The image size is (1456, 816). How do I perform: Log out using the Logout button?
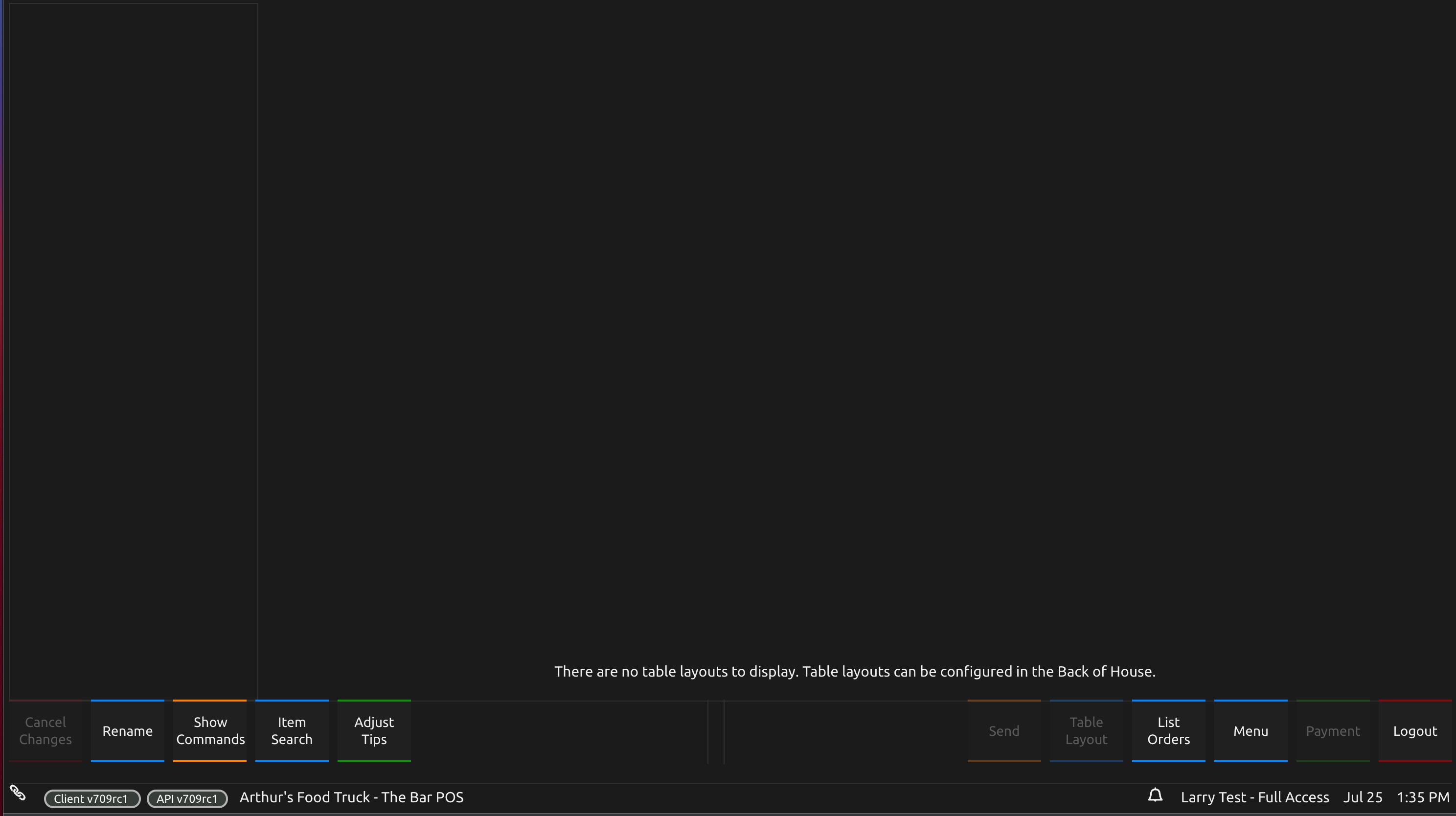click(x=1415, y=731)
